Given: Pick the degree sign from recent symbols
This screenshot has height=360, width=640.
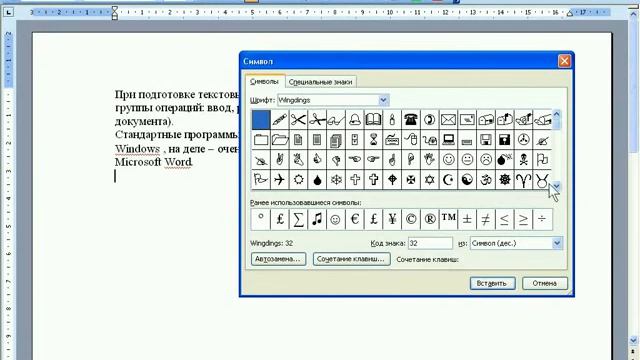Looking at the screenshot, I should (x=261, y=219).
